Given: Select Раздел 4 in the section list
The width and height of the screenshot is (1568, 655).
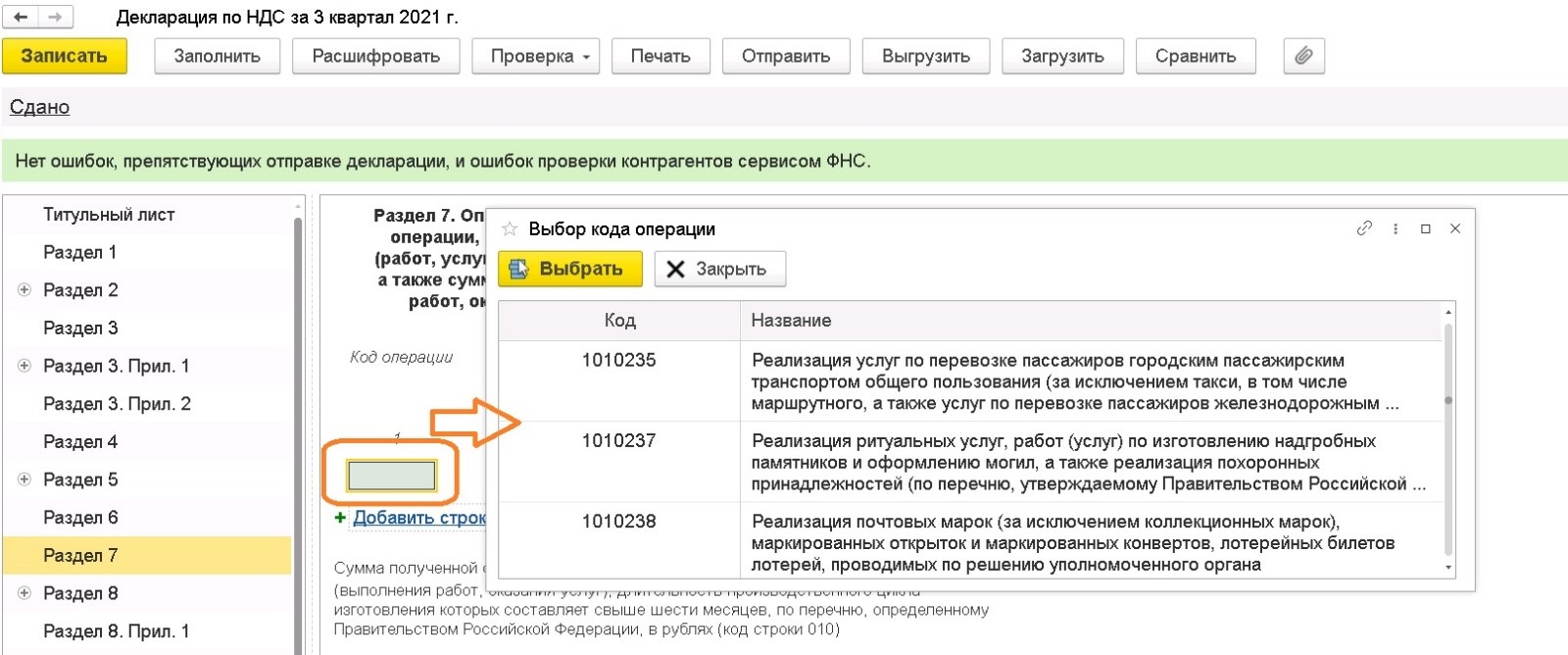Looking at the screenshot, I should 80,442.
